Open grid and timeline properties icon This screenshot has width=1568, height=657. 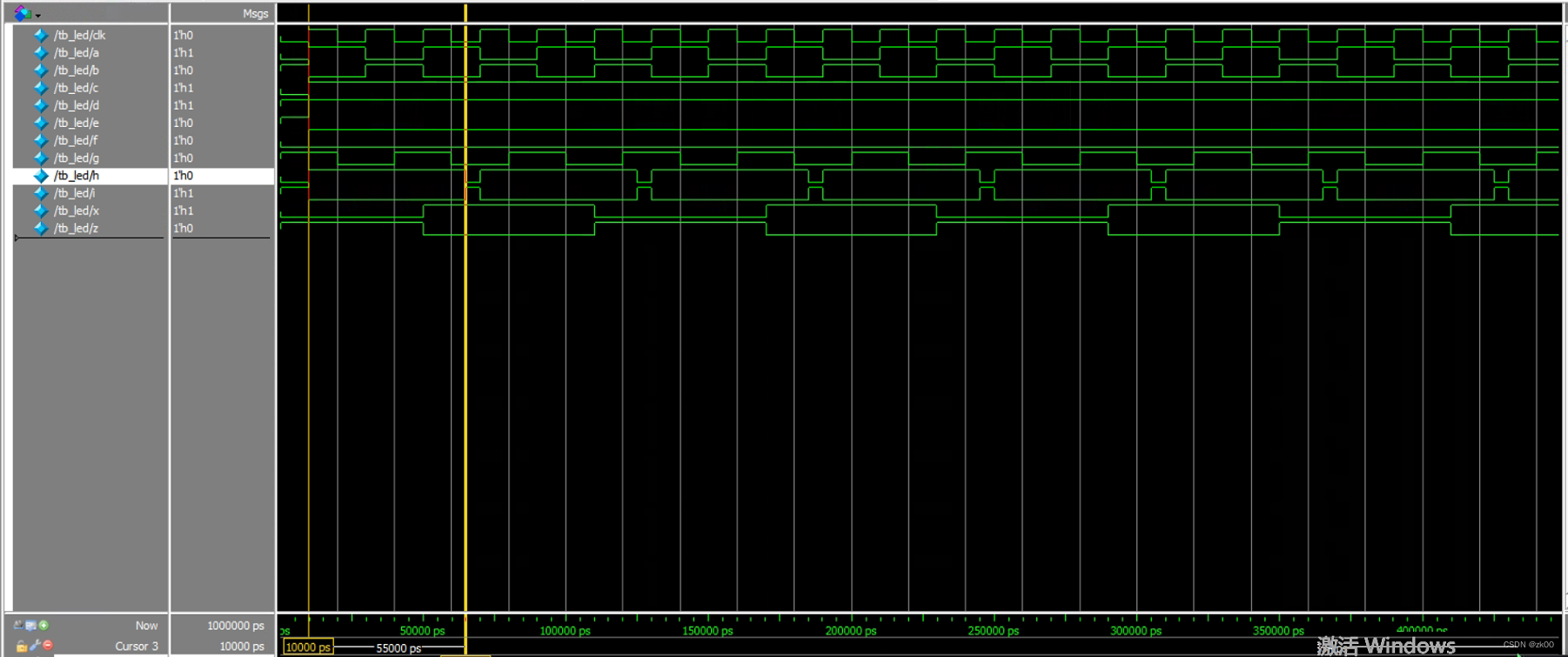(30, 625)
